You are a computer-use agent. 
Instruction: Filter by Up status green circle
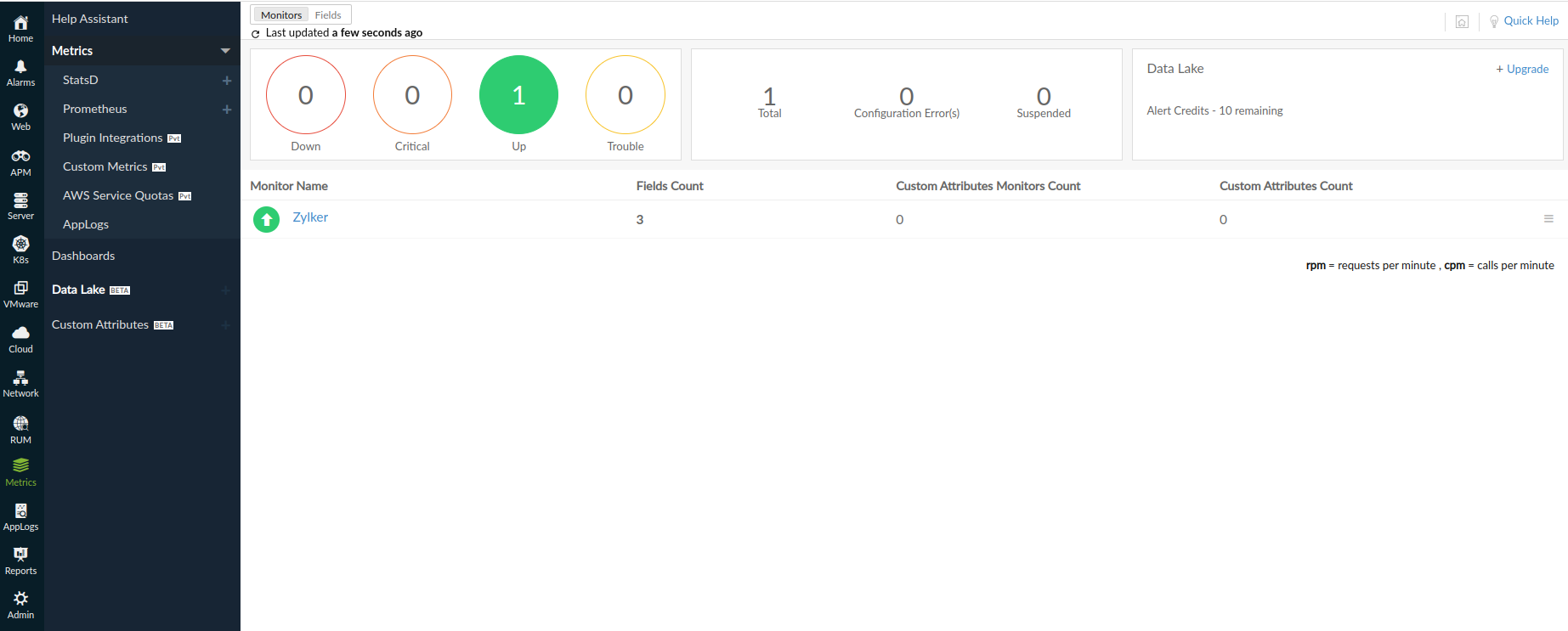[519, 95]
